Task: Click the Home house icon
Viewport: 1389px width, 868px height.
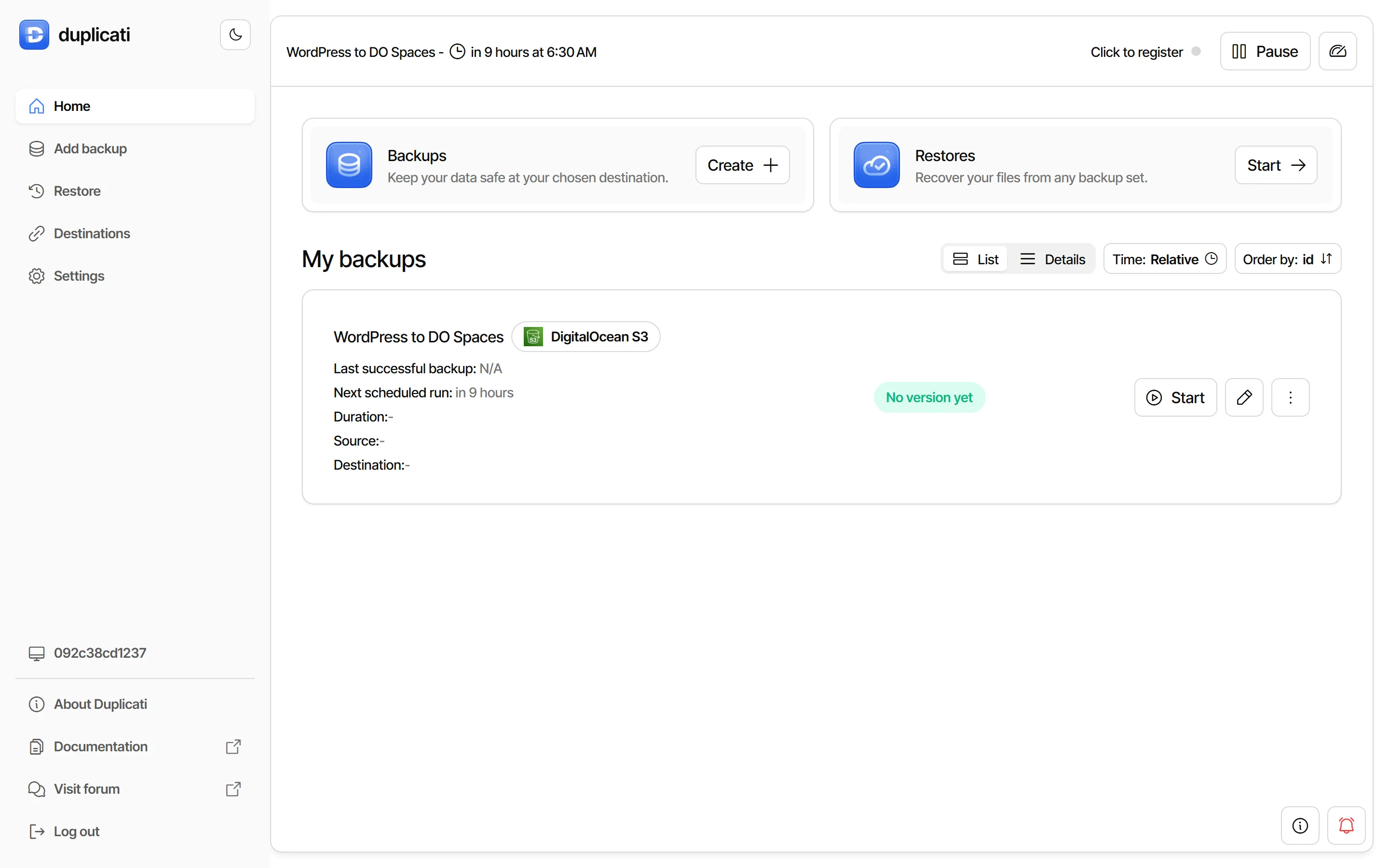Action: tap(36, 106)
